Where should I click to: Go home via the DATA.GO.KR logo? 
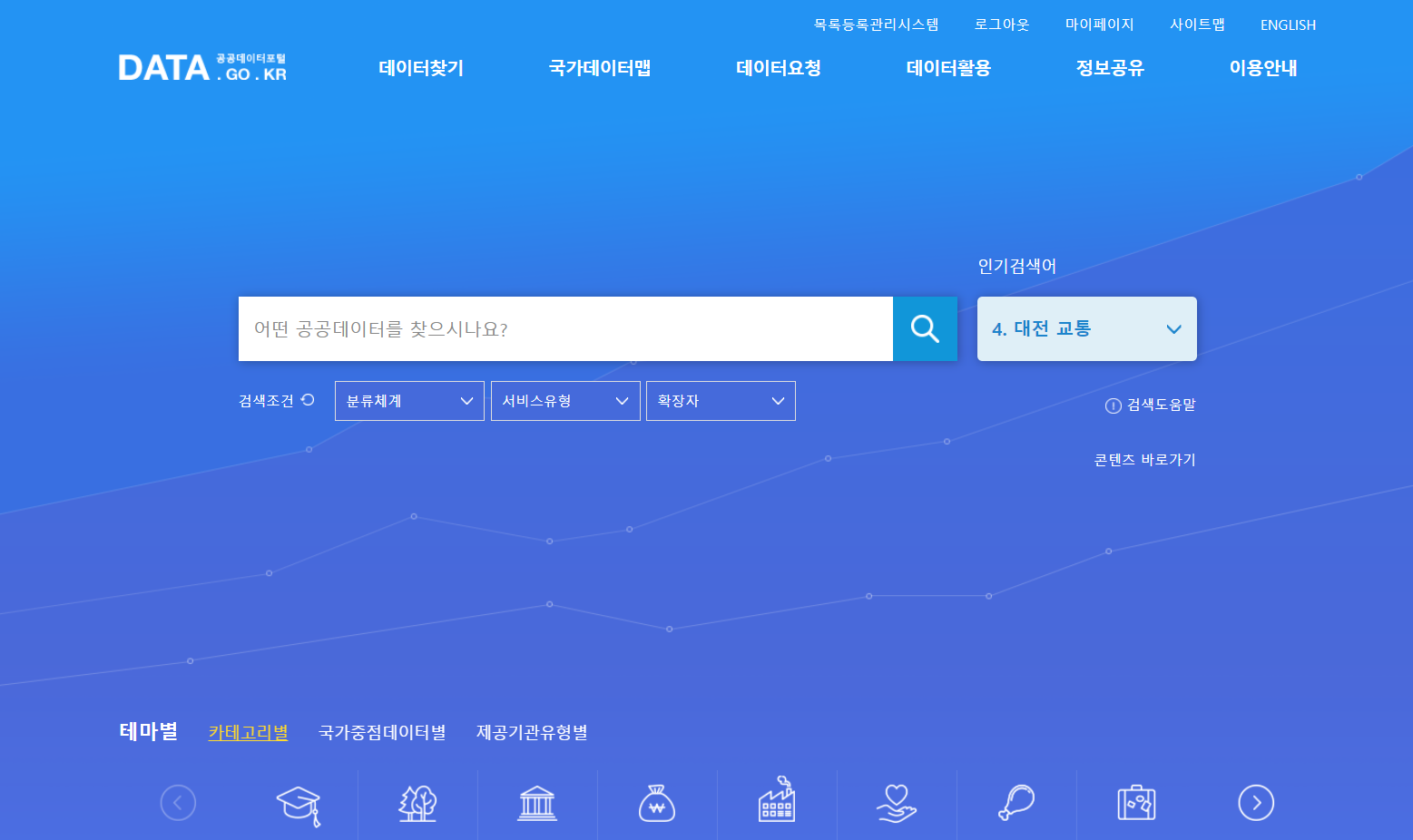(202, 67)
